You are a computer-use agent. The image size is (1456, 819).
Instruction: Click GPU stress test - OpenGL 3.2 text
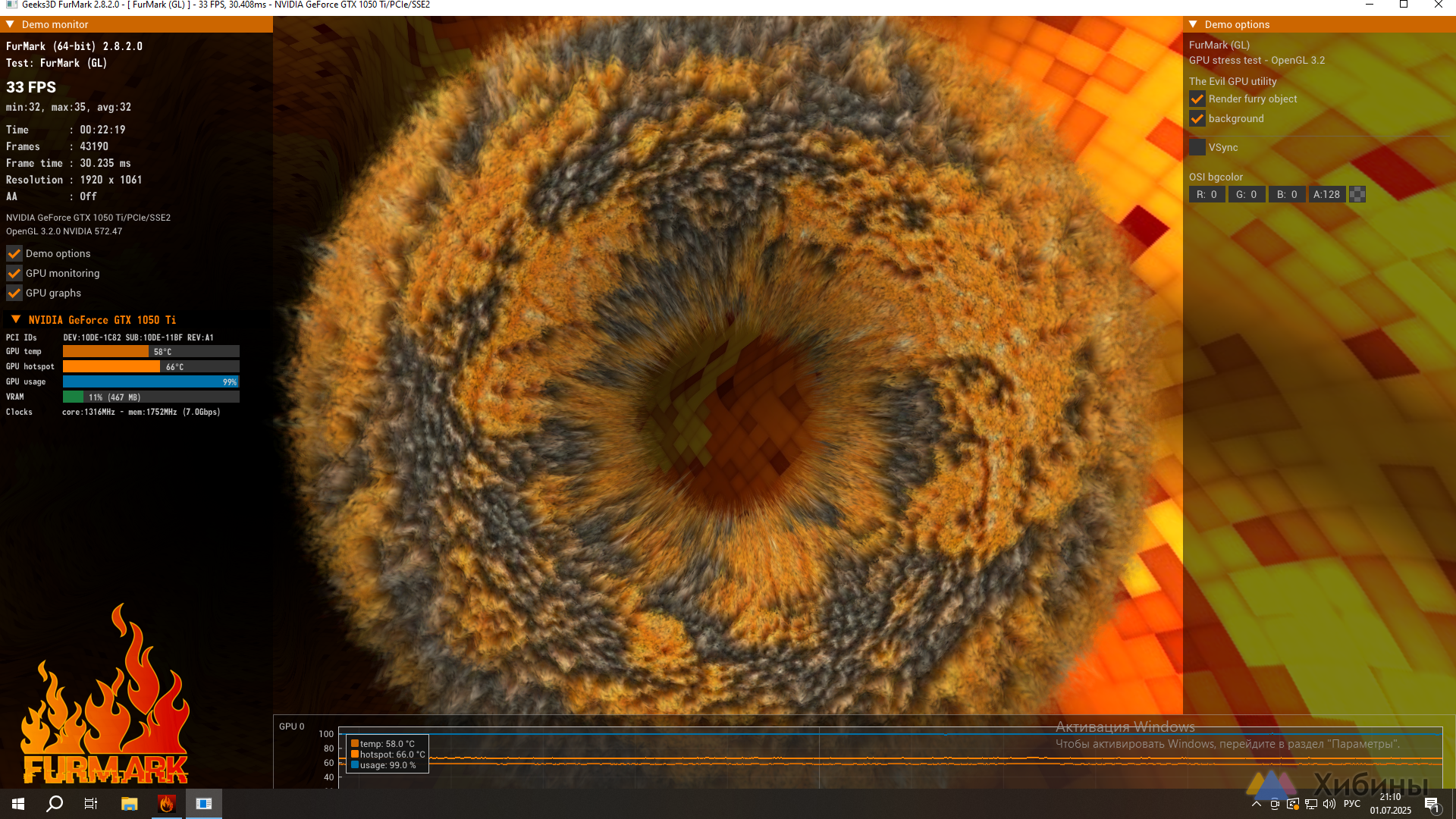pos(1257,61)
